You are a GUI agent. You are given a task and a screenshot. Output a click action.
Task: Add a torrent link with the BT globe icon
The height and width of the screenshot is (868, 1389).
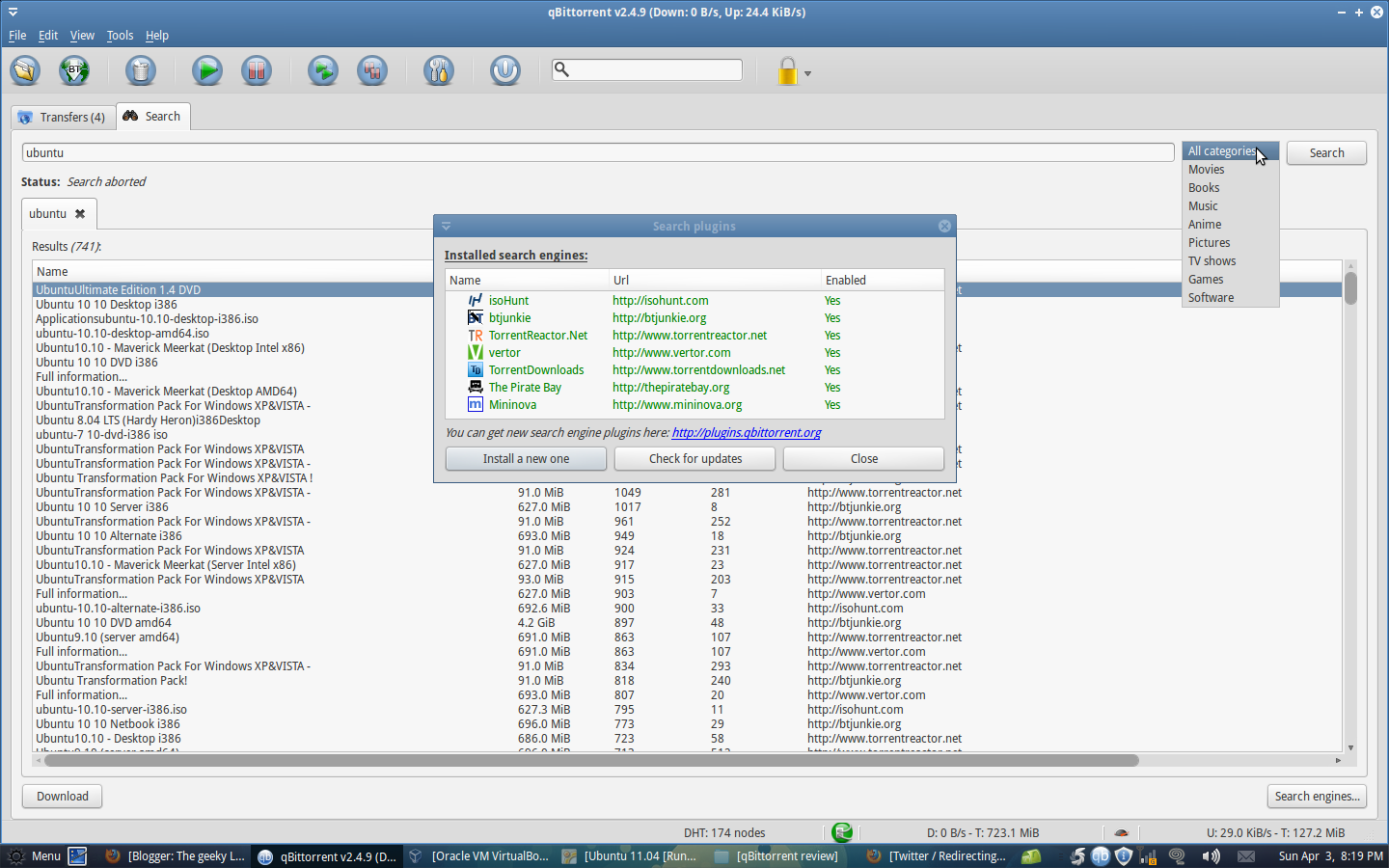click(x=74, y=70)
